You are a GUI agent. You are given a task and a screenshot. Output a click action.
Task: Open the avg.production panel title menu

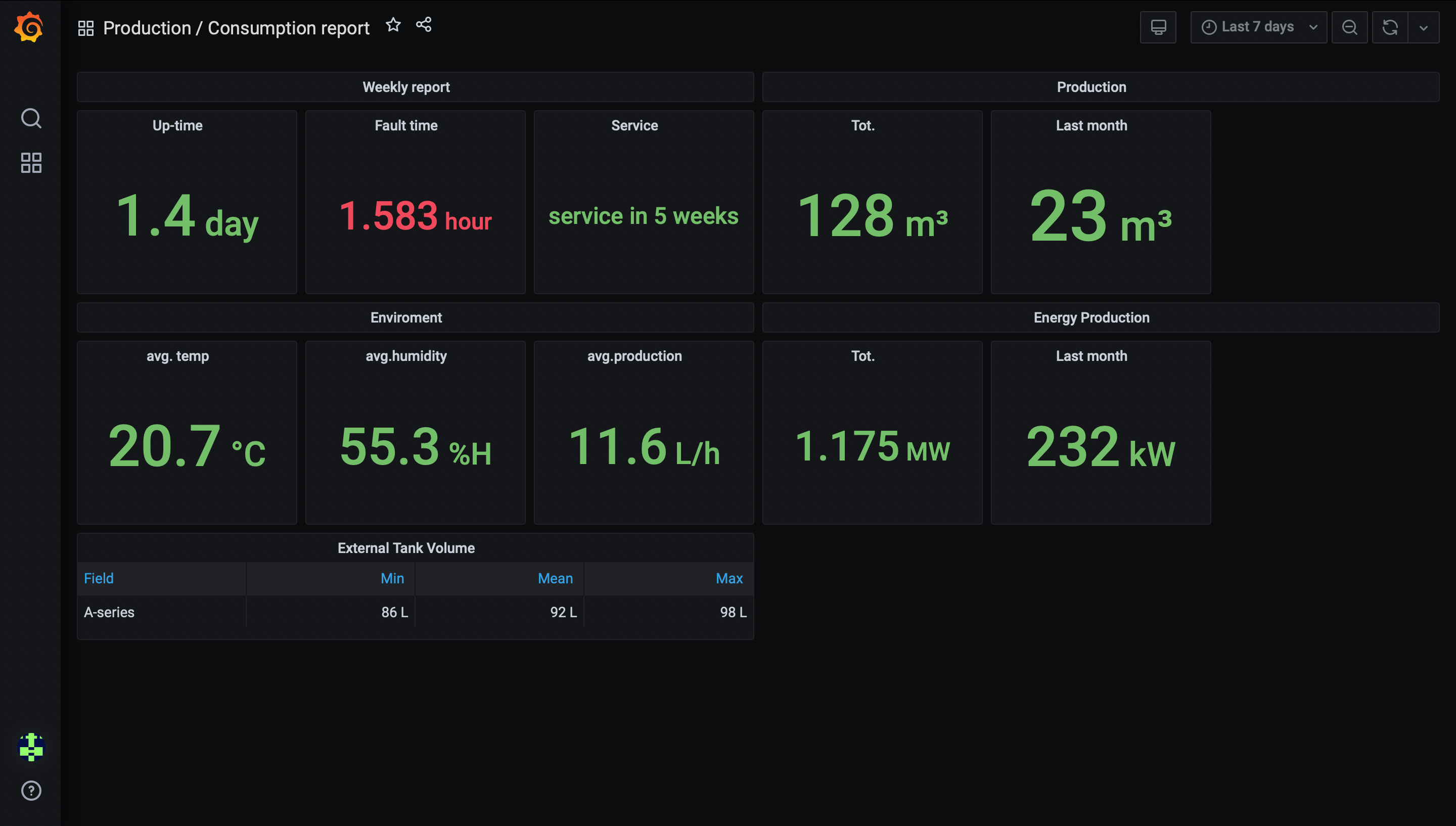coord(634,356)
